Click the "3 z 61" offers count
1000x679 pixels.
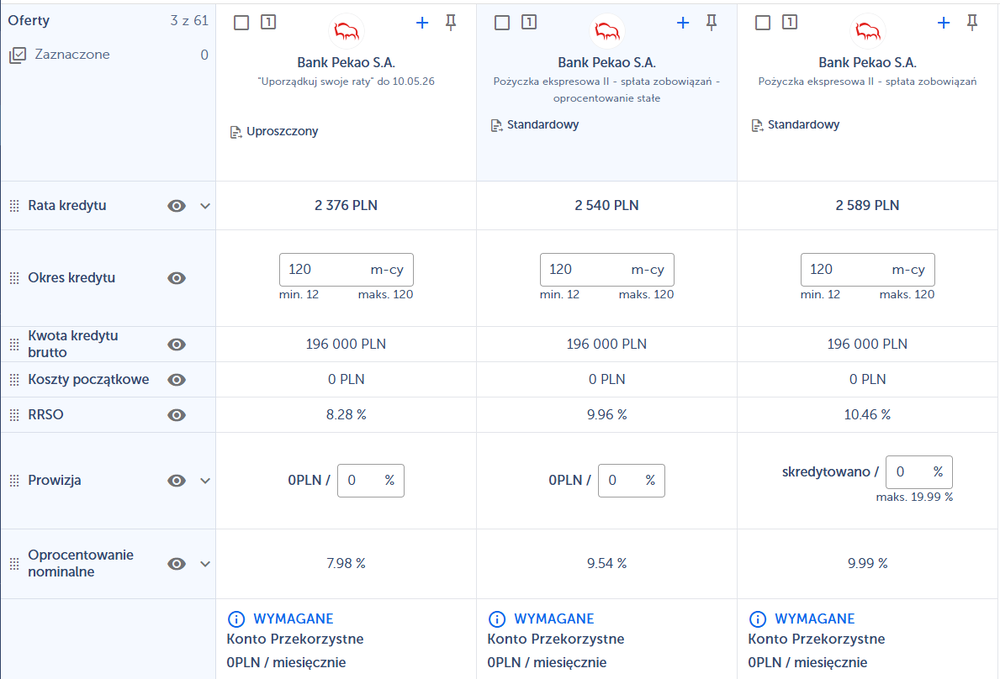point(189,20)
